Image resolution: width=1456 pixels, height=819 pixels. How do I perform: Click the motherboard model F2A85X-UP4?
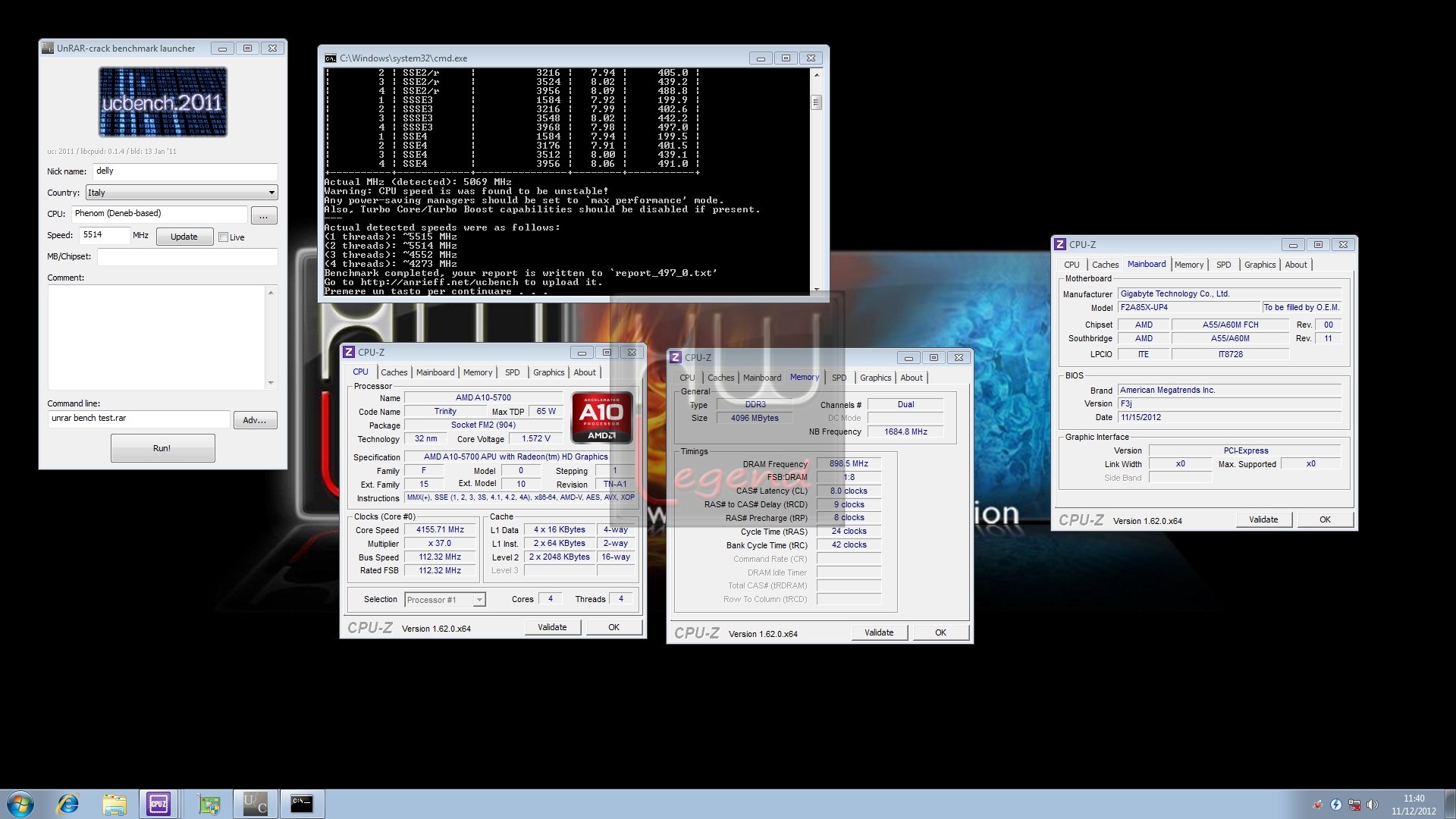1189,307
